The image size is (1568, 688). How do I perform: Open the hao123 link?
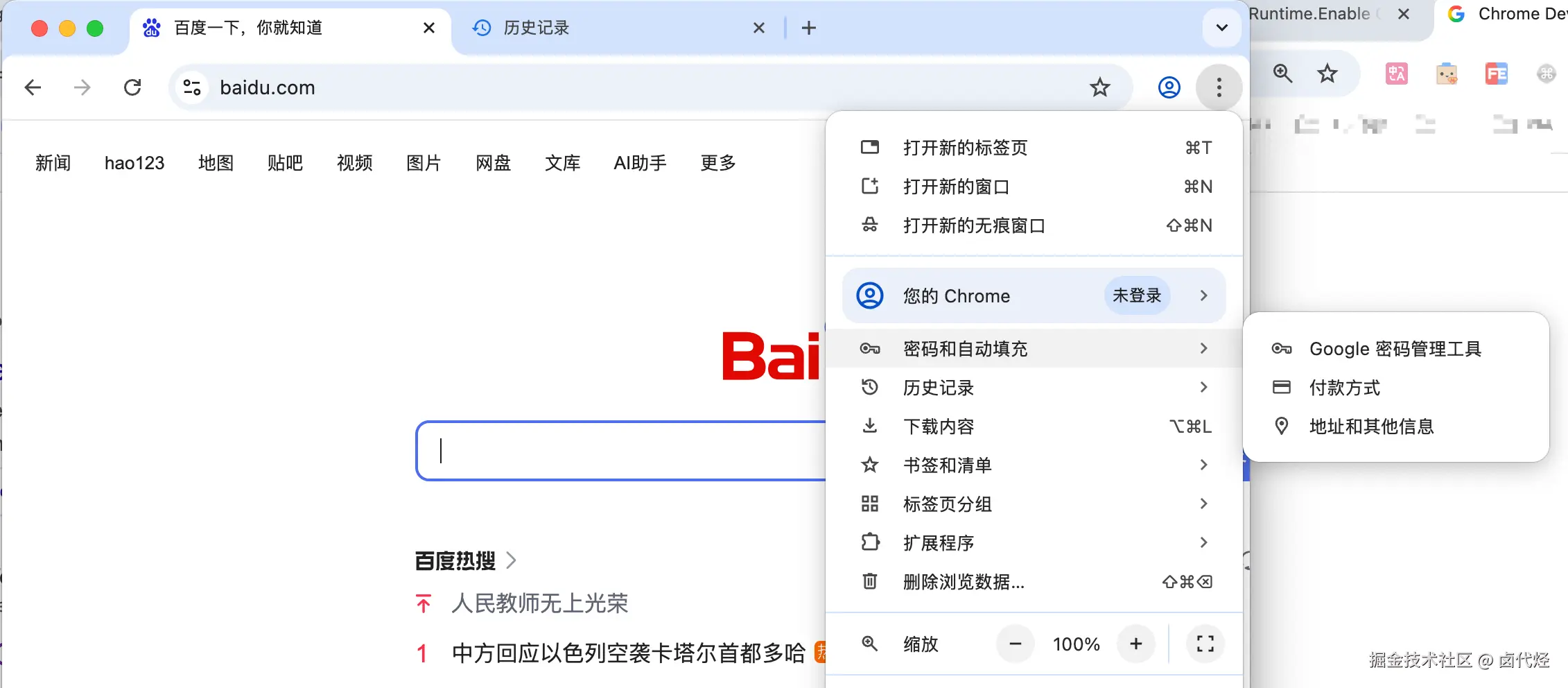(134, 163)
